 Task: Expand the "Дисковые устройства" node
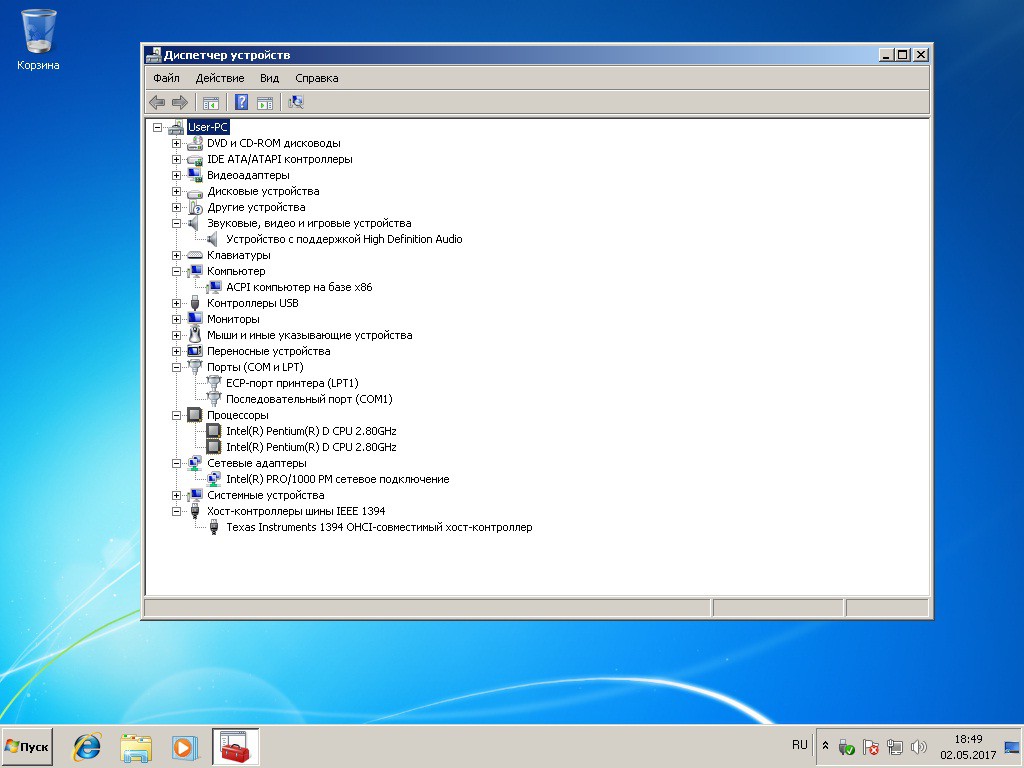(176, 191)
